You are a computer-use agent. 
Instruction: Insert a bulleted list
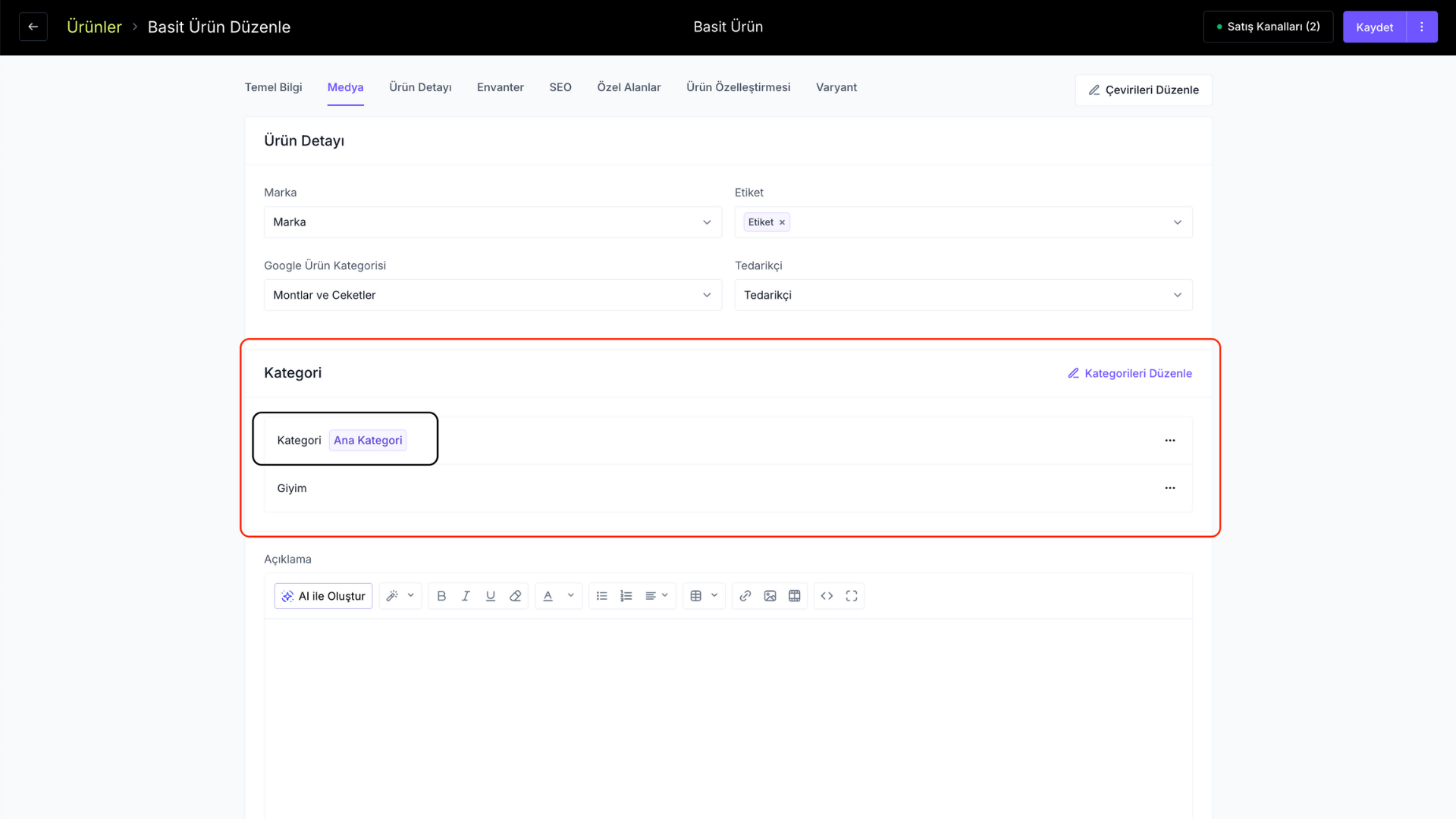click(x=602, y=596)
